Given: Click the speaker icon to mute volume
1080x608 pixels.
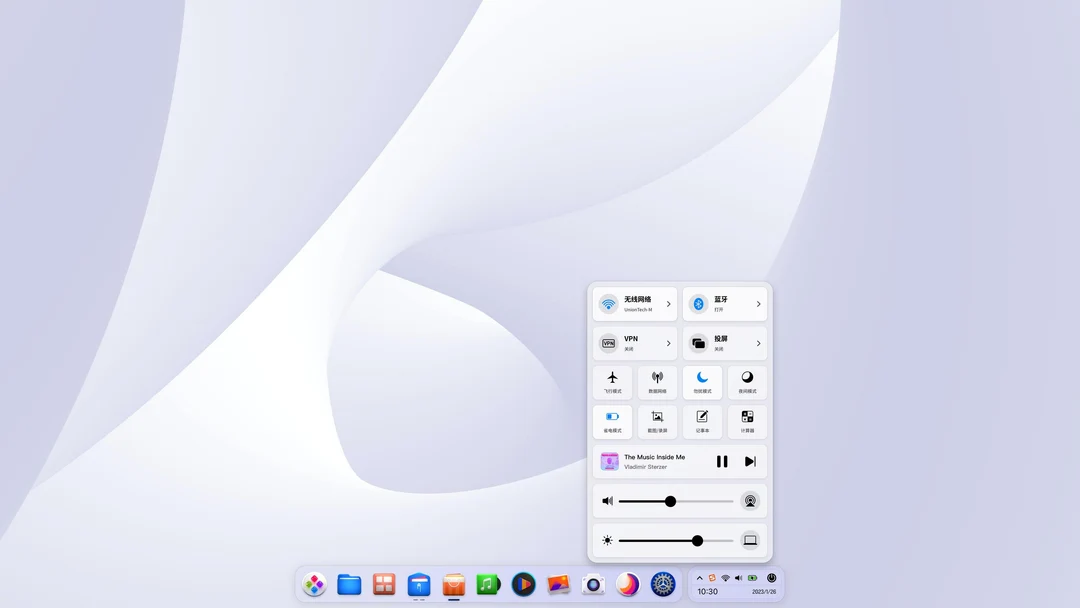Looking at the screenshot, I should click(x=607, y=501).
